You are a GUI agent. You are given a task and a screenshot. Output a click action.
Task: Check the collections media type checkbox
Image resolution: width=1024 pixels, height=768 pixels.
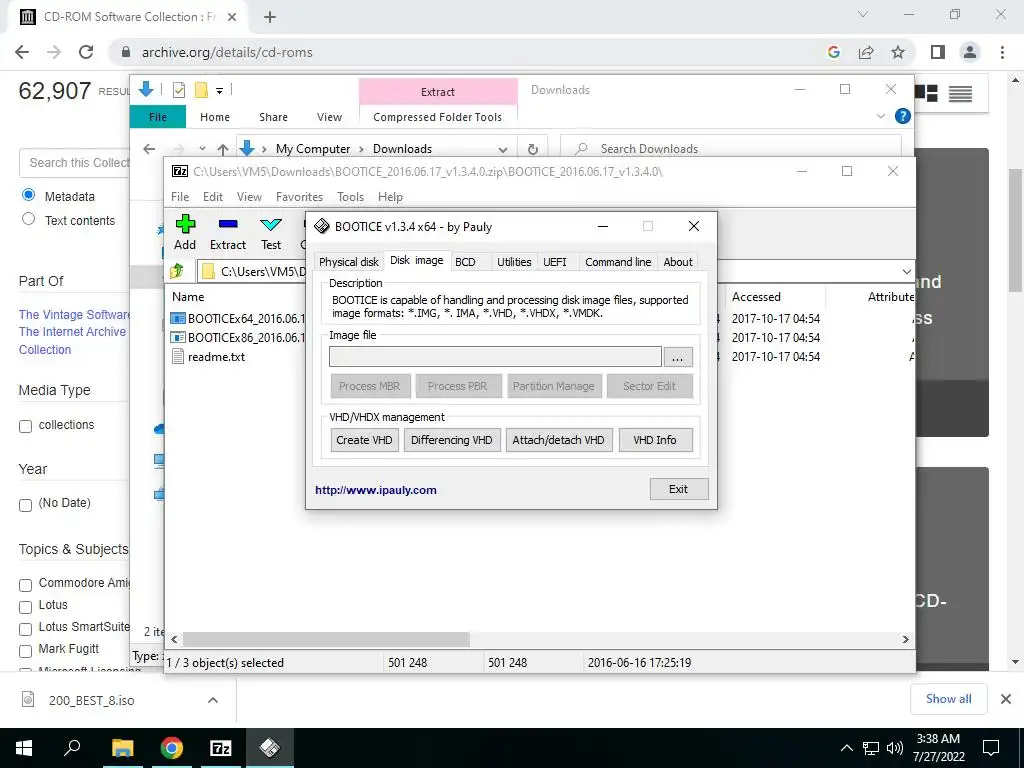[x=25, y=426]
